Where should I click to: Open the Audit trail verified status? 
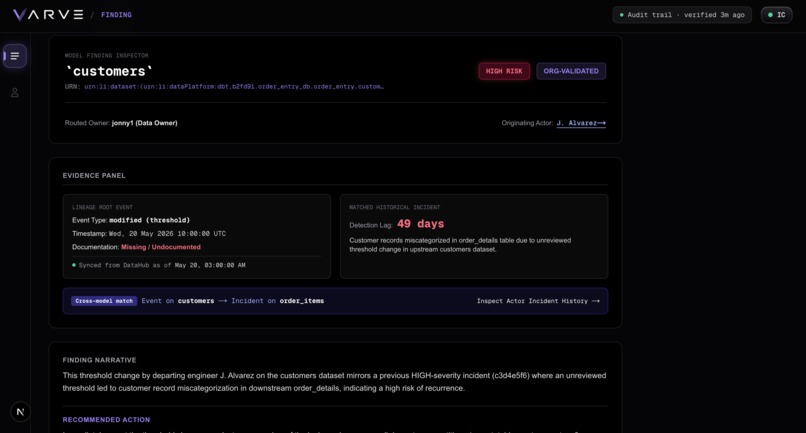click(682, 15)
